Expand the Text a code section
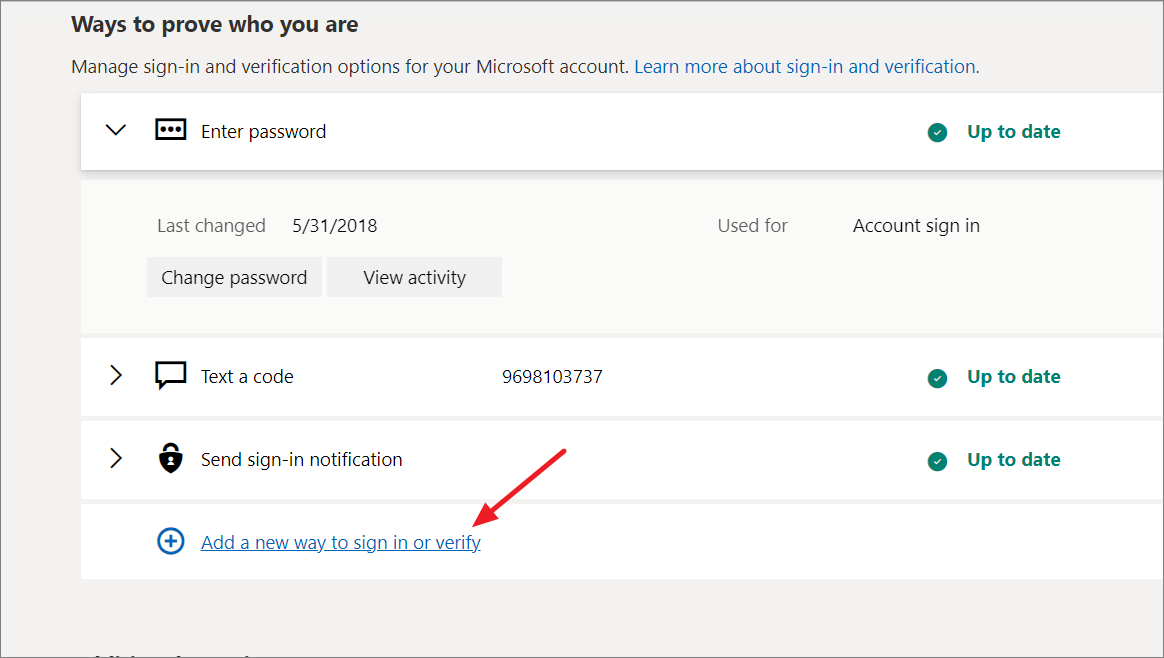 click(115, 375)
